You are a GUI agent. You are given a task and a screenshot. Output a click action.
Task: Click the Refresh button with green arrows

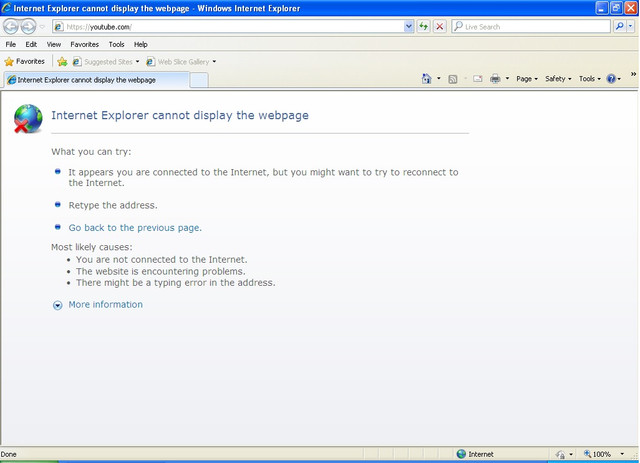pos(423,27)
